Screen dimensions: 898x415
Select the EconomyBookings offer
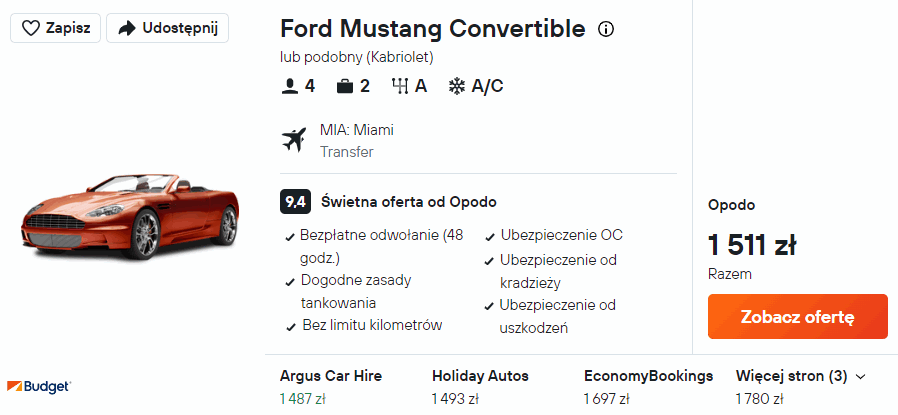coord(648,387)
